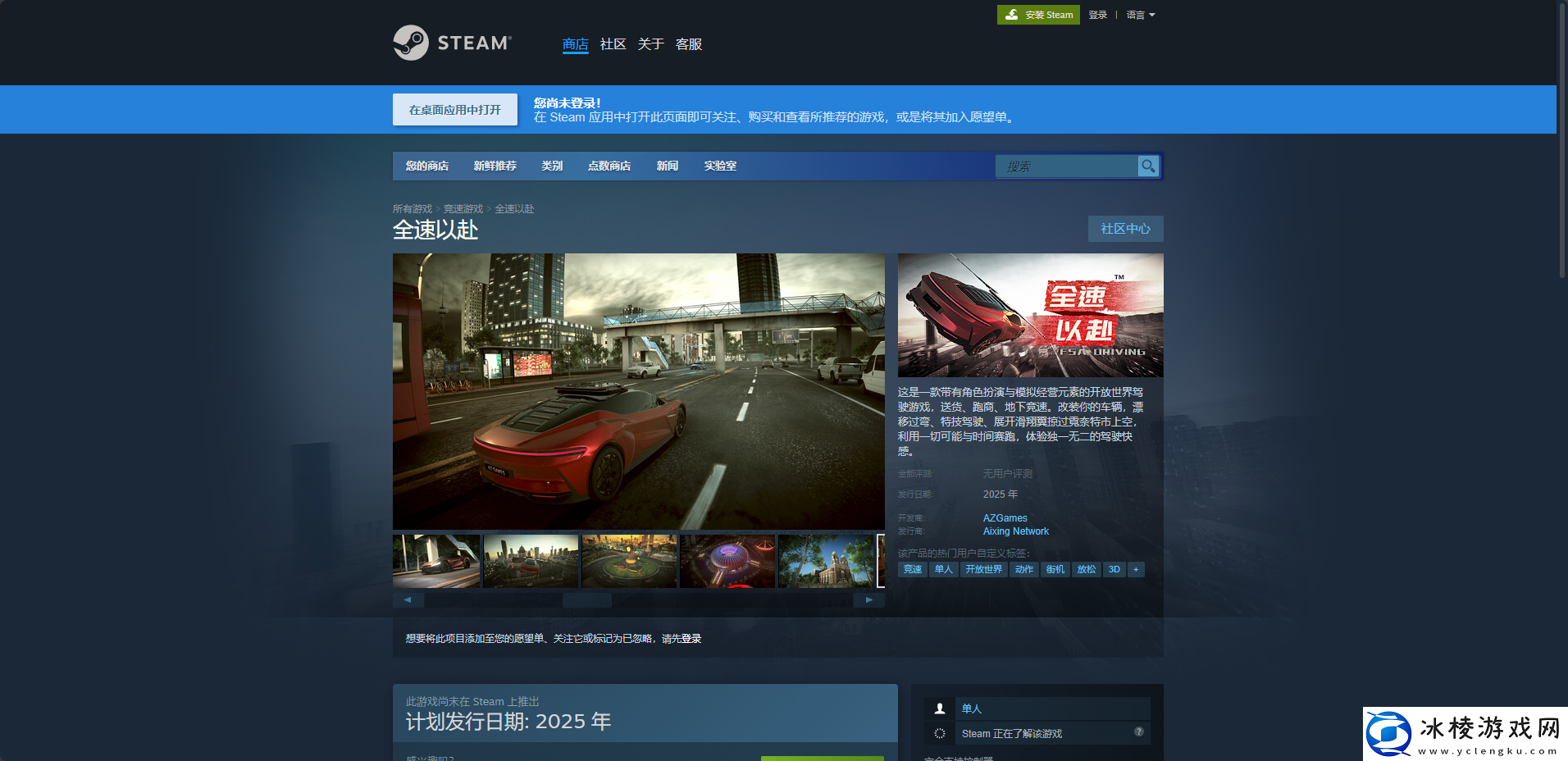Click the left arrow of screenshot strip
The image size is (1568, 761).
[408, 600]
